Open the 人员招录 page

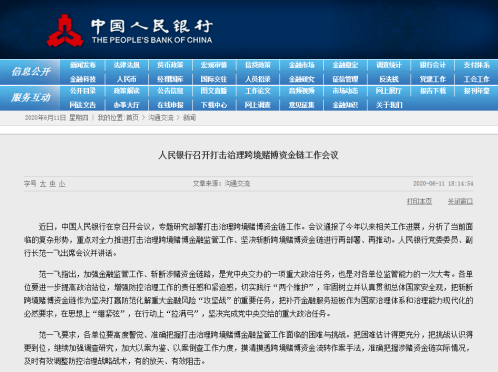click(258, 79)
